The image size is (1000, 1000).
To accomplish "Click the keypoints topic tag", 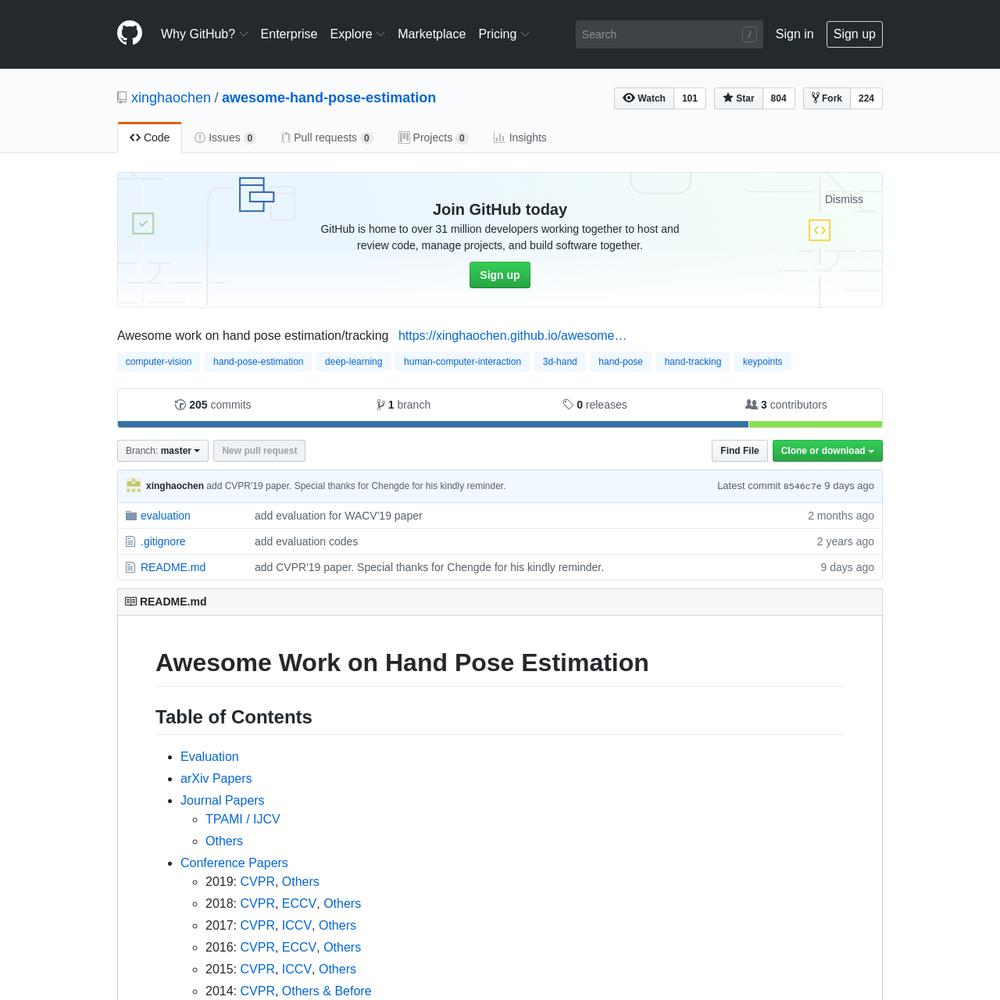I will coord(762,362).
